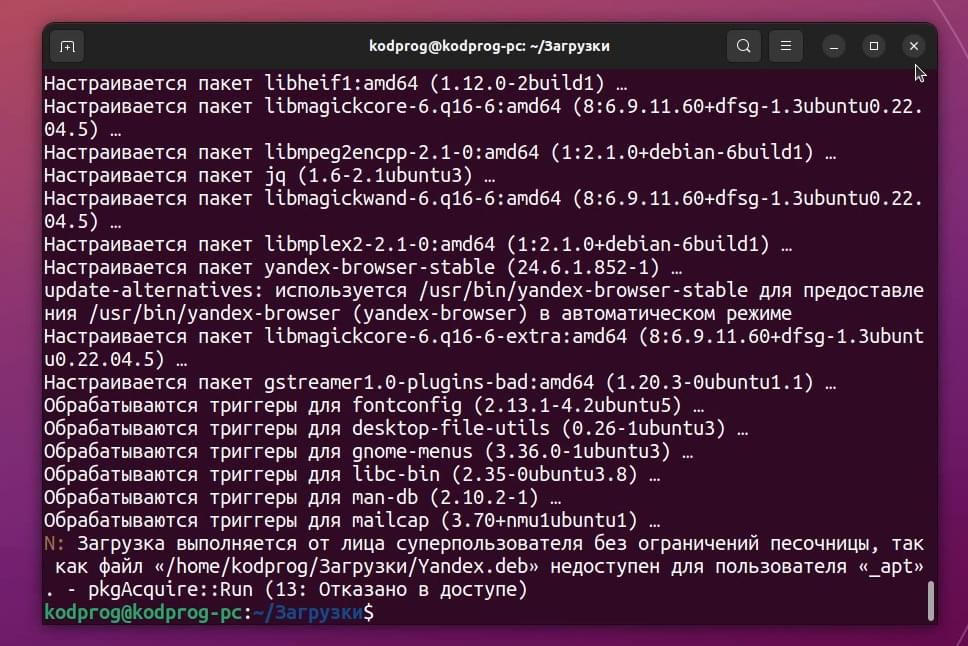
Task: Click the gstreamer1.0-plugins-bad:amd64 package line
Action: 440,382
